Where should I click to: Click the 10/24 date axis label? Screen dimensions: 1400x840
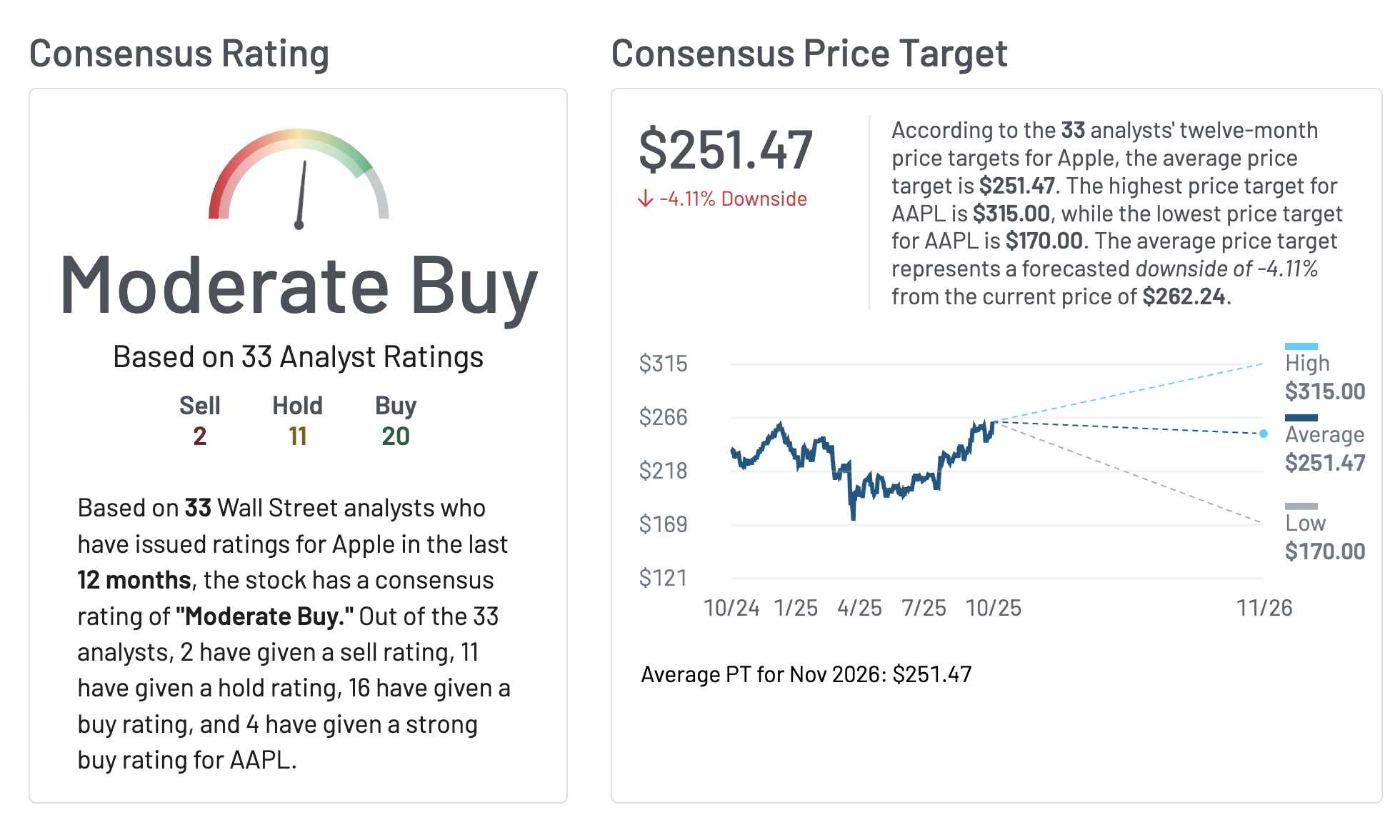[x=731, y=608]
